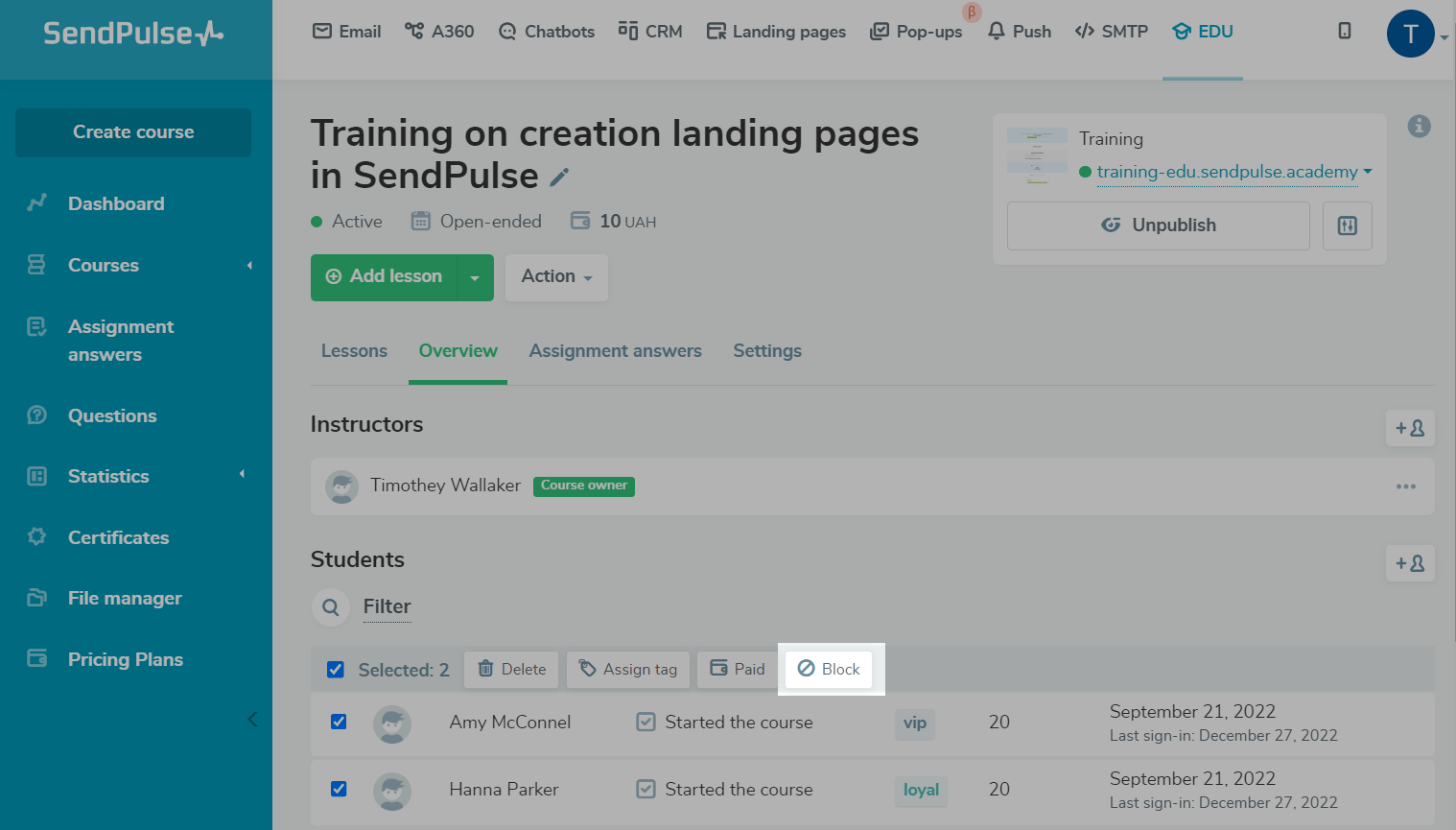Click the add instructor icon
The height and width of the screenshot is (830, 1456).
click(x=1409, y=428)
